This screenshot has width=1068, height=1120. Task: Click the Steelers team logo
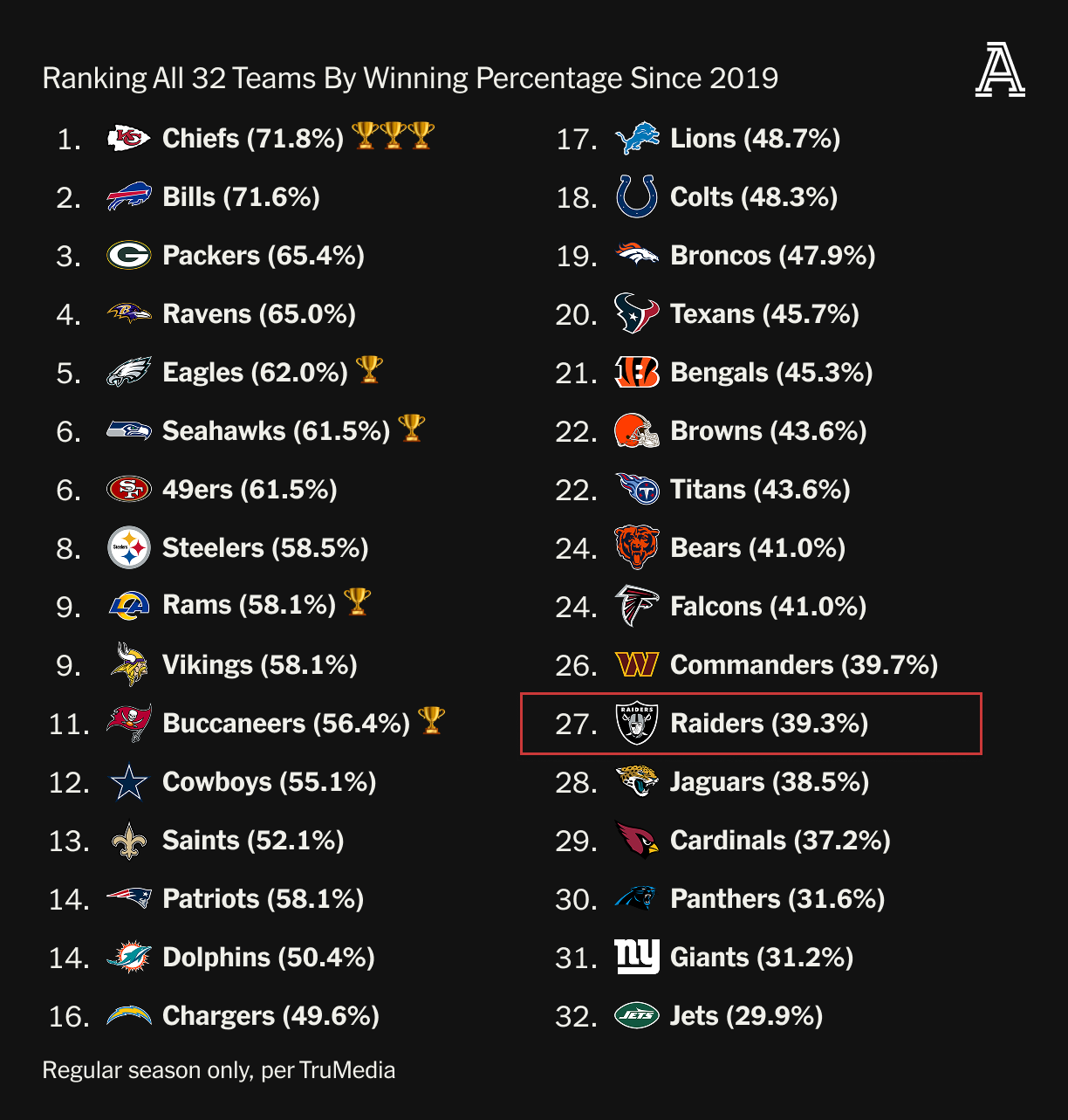point(128,547)
